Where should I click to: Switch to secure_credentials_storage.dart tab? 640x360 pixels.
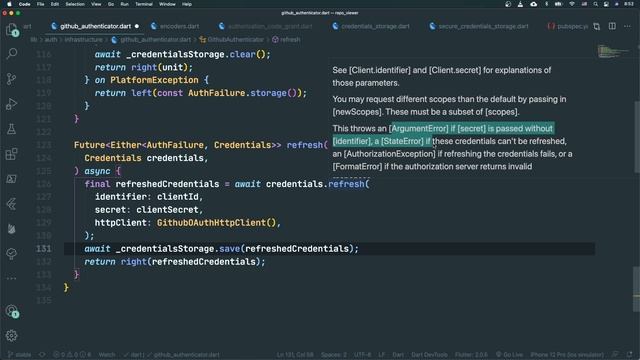[479, 26]
